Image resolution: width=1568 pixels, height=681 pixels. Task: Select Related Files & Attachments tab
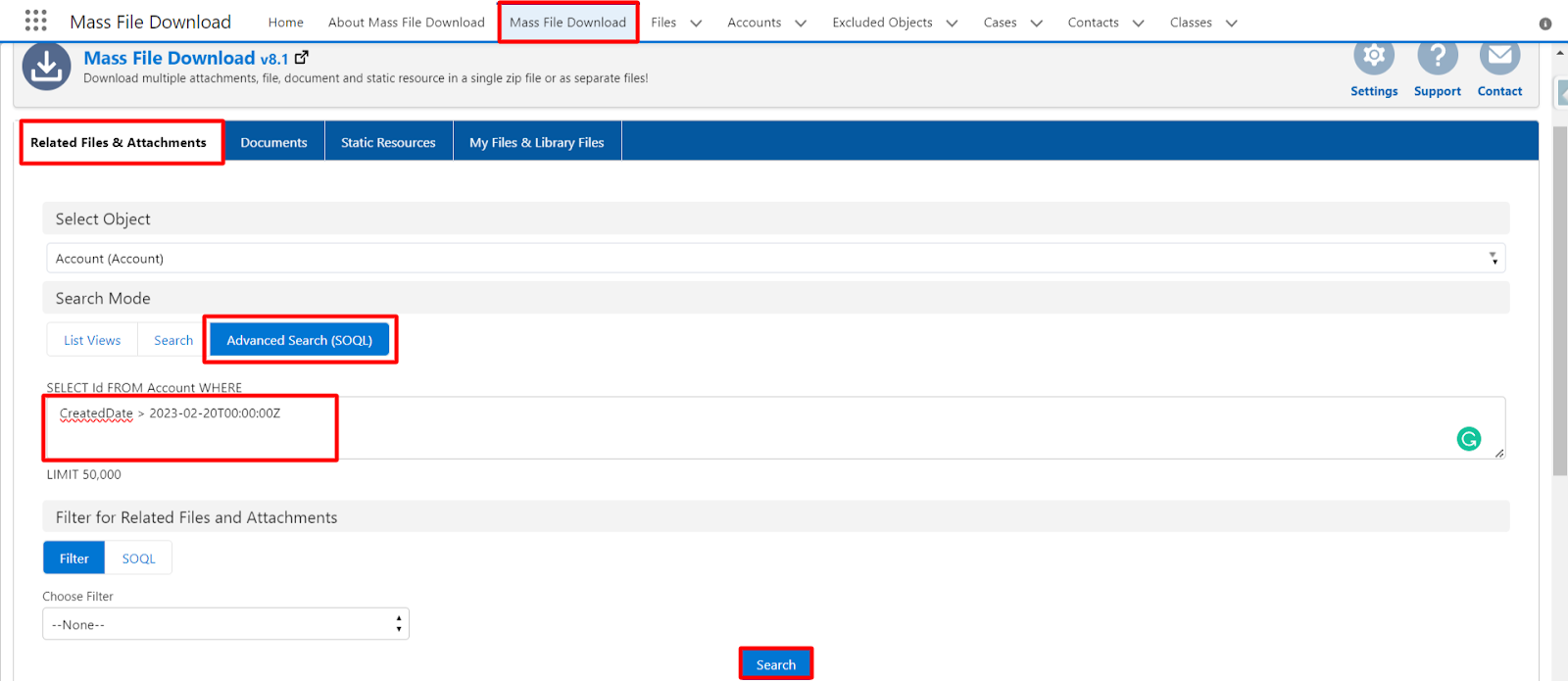click(119, 142)
